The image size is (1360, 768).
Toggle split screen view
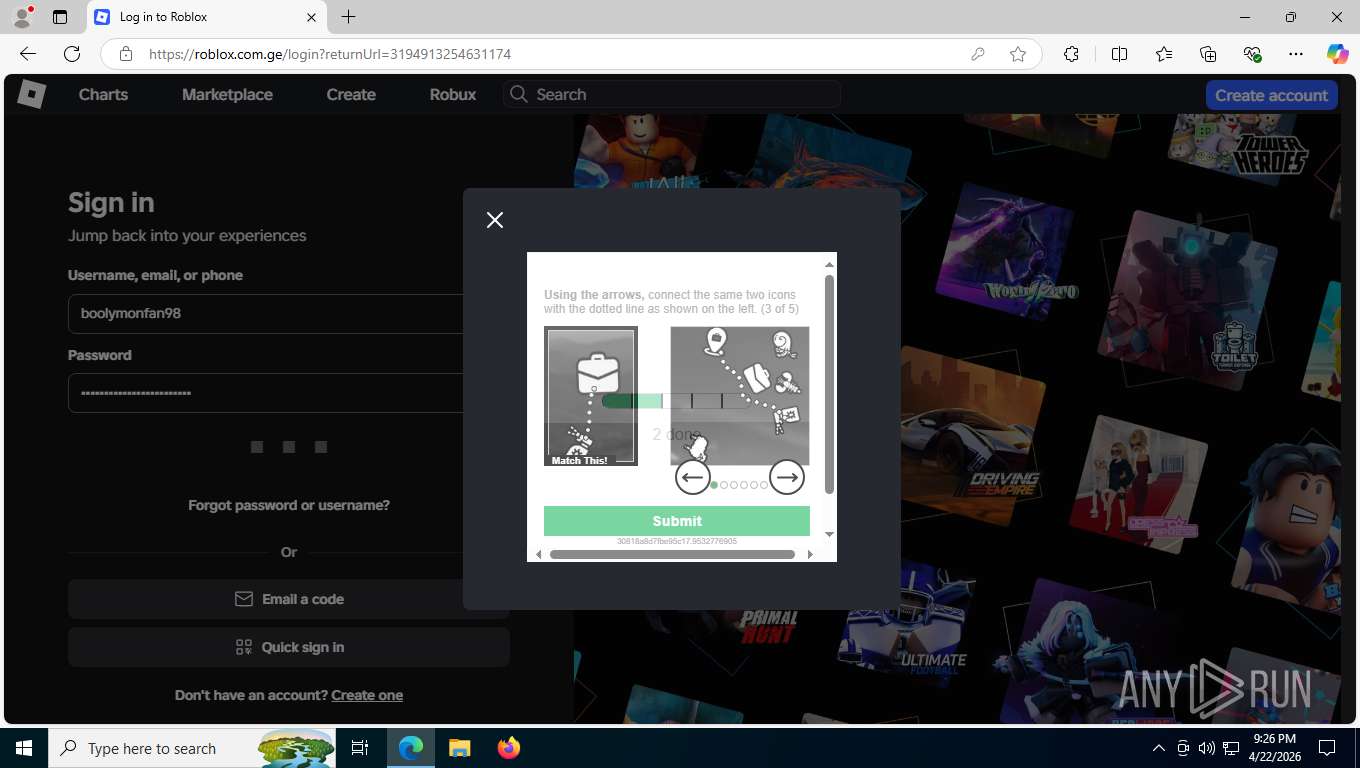(x=1119, y=54)
